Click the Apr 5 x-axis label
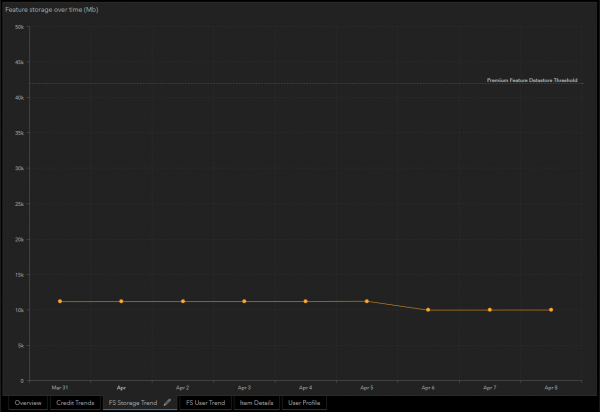Viewport: 600px width, 412px height. (367, 388)
